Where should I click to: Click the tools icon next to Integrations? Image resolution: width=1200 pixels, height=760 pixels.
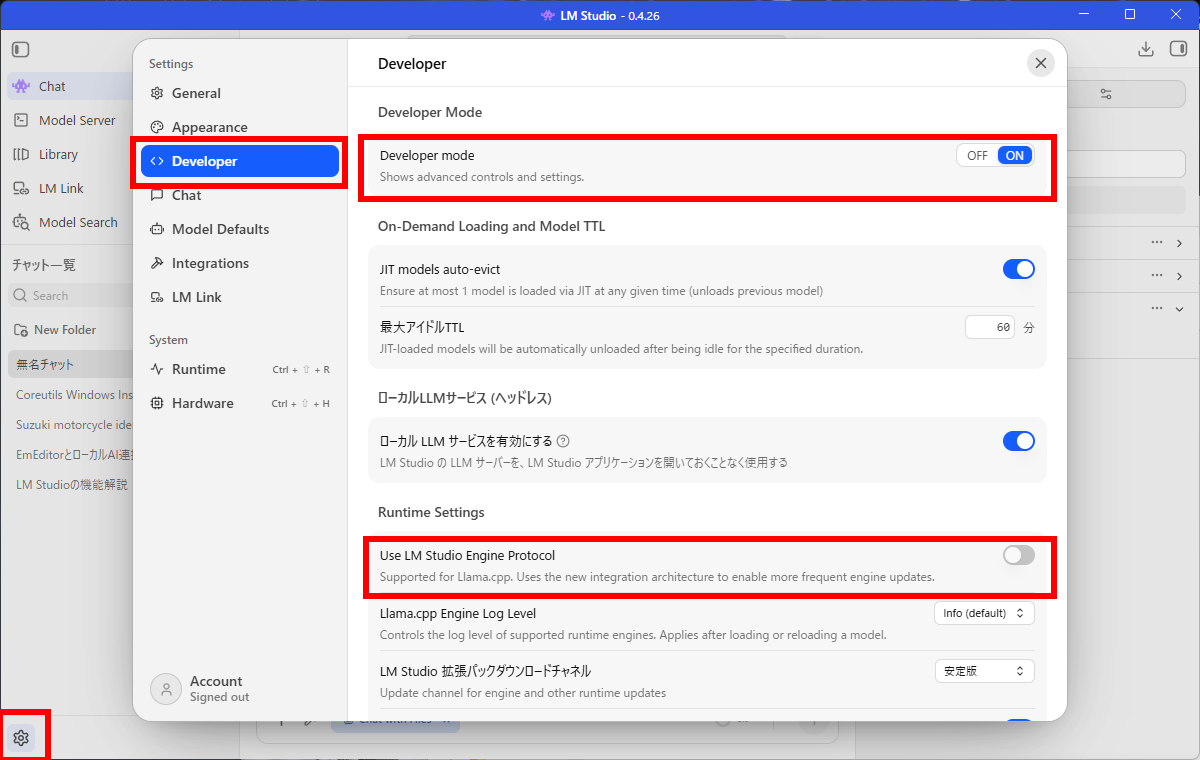(x=157, y=263)
